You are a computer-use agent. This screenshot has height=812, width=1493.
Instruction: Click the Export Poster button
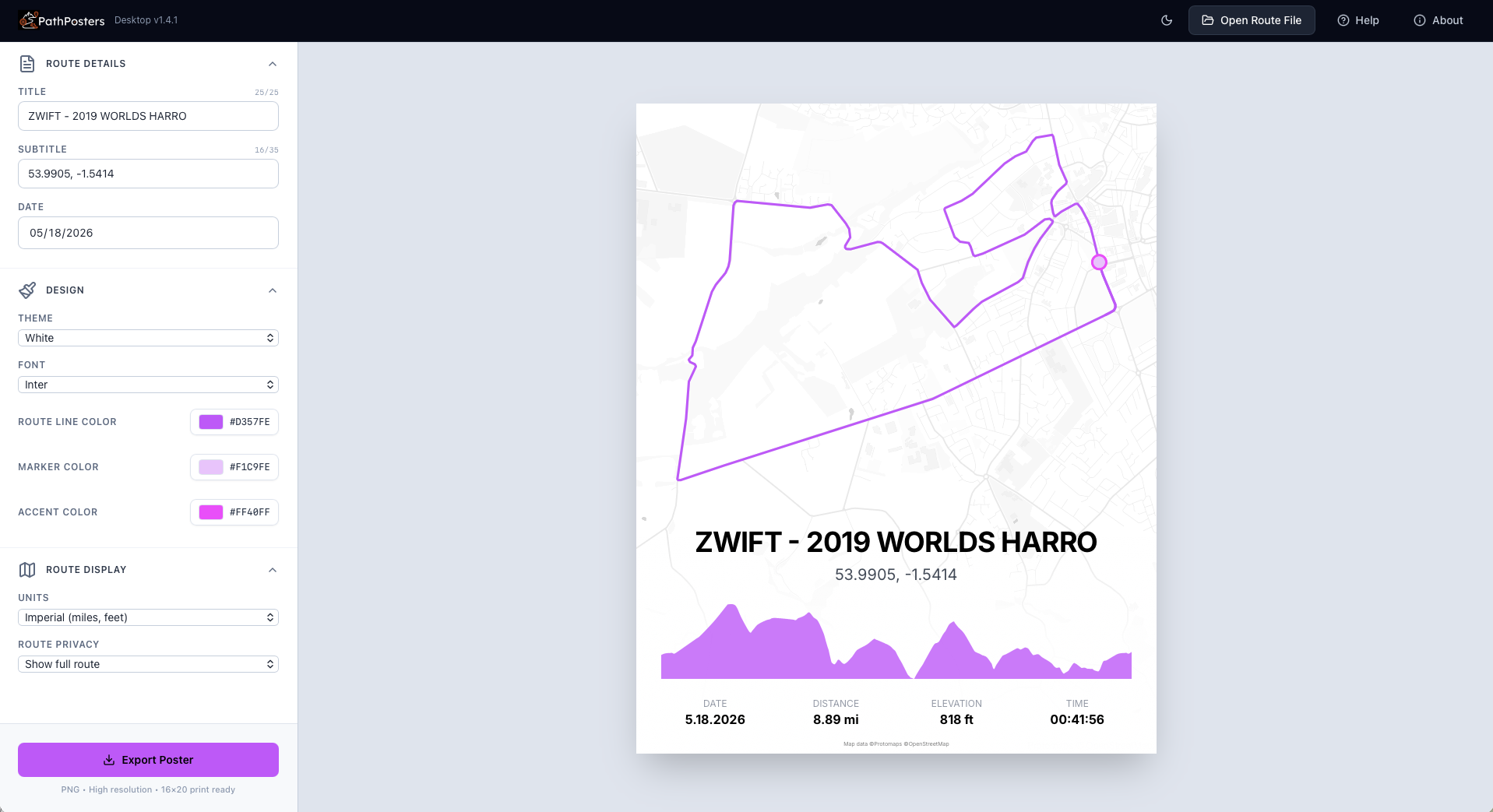pyautogui.click(x=148, y=760)
